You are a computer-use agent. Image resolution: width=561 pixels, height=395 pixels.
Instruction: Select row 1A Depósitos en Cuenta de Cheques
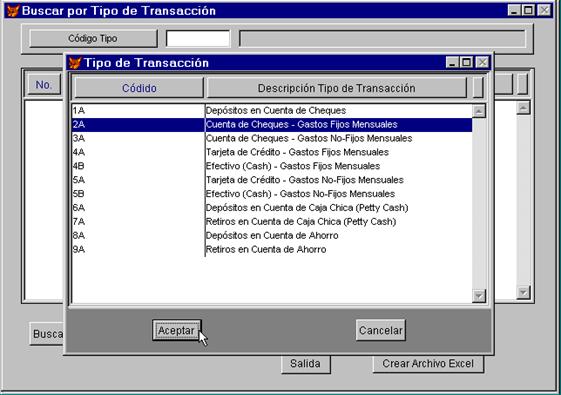(x=272, y=111)
